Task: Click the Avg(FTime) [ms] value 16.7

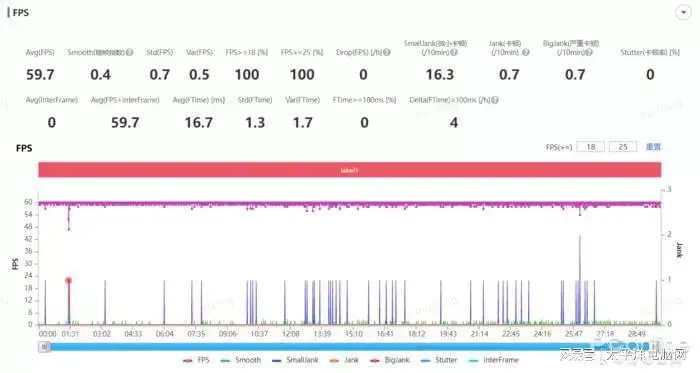Action: coord(199,122)
